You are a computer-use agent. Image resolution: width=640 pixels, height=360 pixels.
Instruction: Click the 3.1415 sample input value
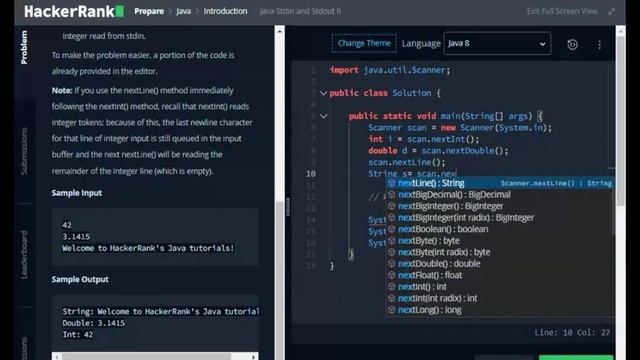76,237
